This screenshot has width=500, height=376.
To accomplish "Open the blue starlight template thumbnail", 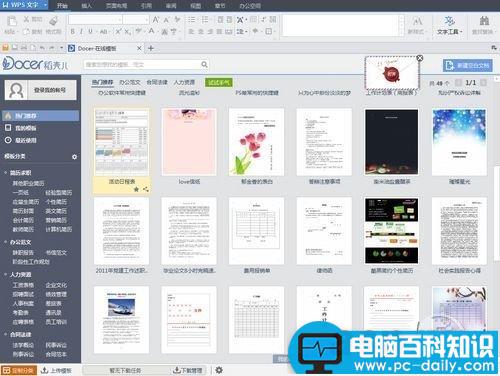I will (x=459, y=142).
